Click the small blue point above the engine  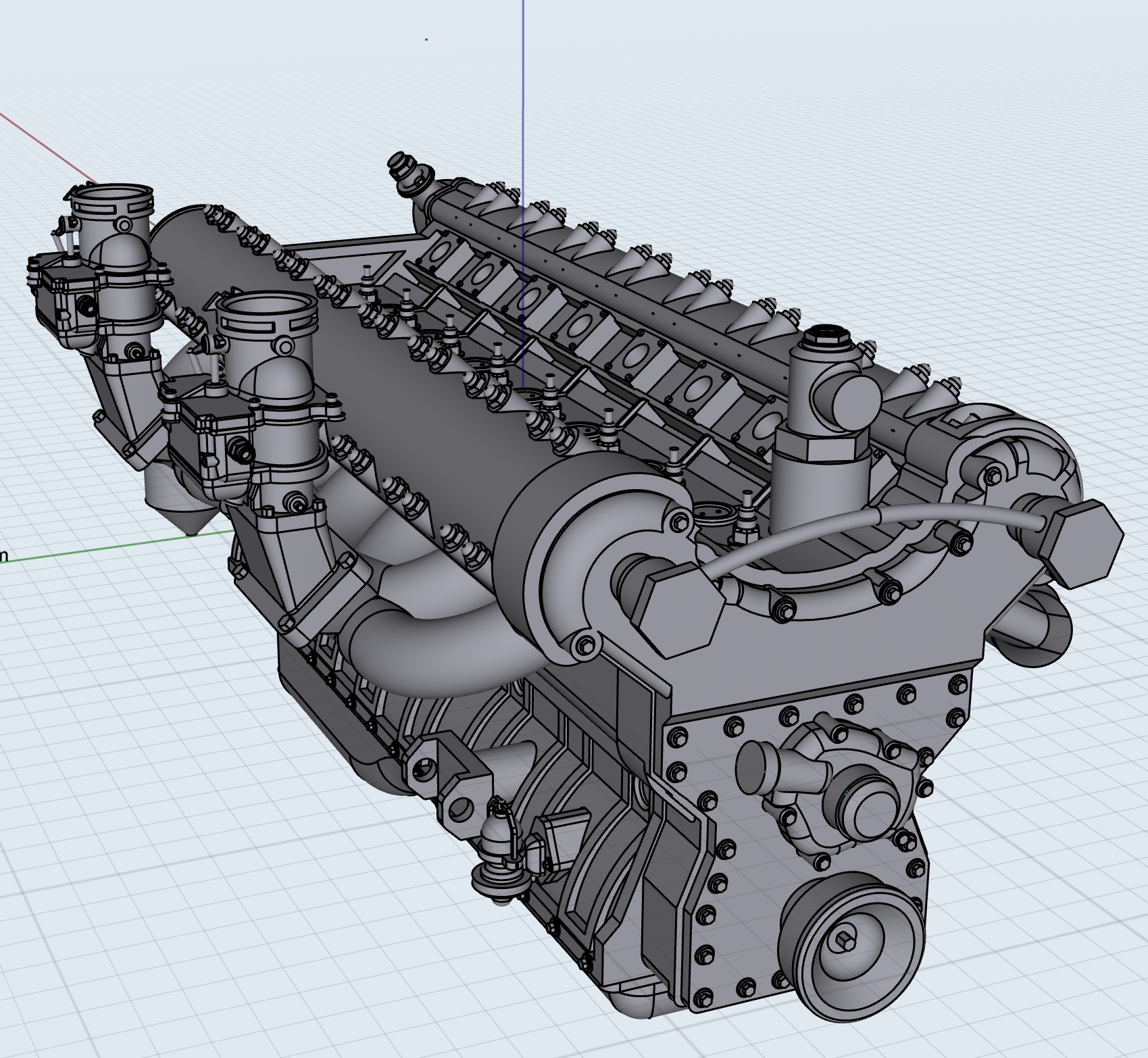point(426,40)
